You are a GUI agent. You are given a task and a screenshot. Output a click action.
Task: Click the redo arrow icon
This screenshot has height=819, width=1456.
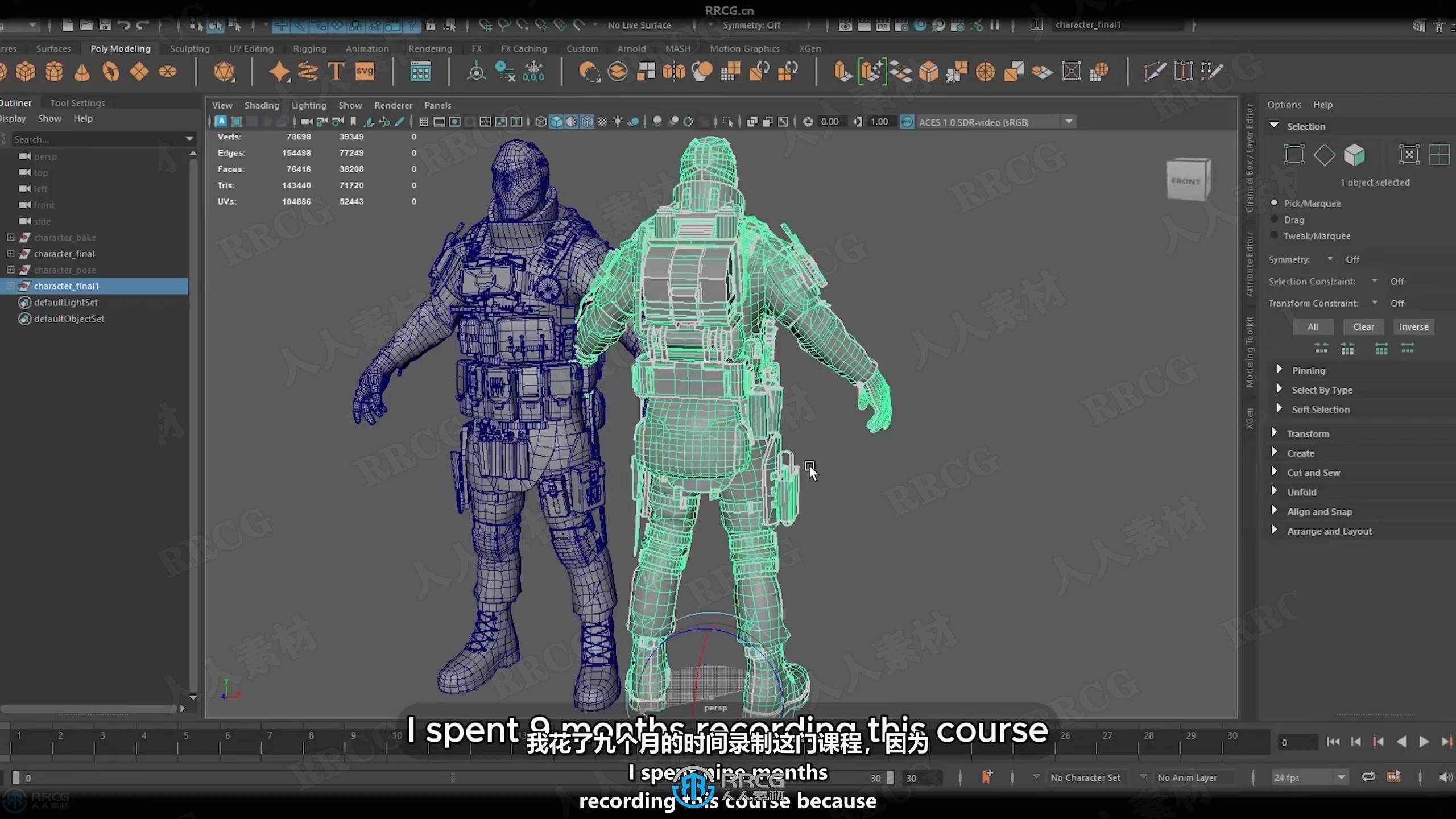[x=143, y=25]
